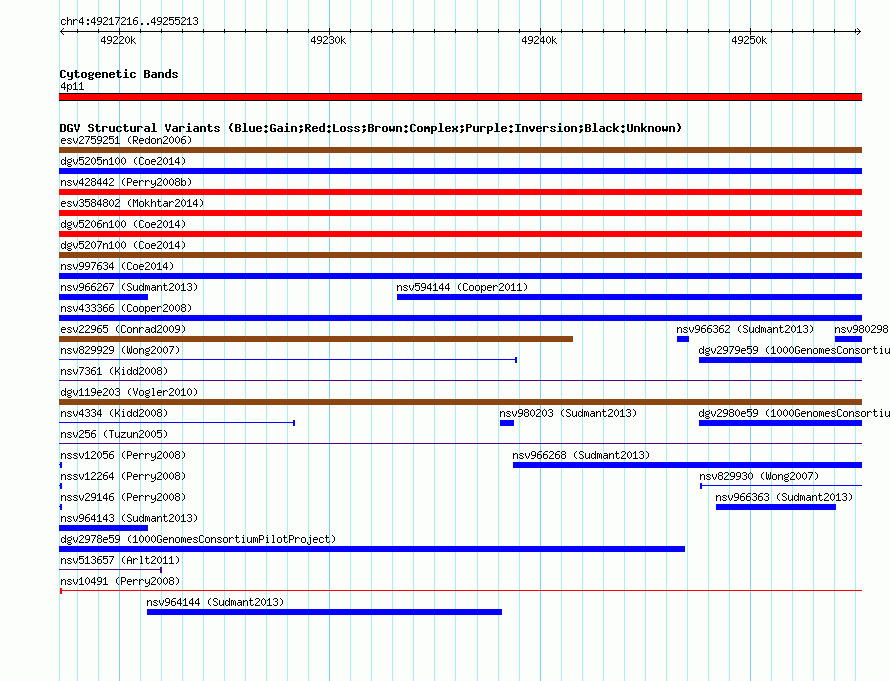The image size is (890, 681).
Task: Open the nsv980298 variant label
Action: [x=862, y=329]
